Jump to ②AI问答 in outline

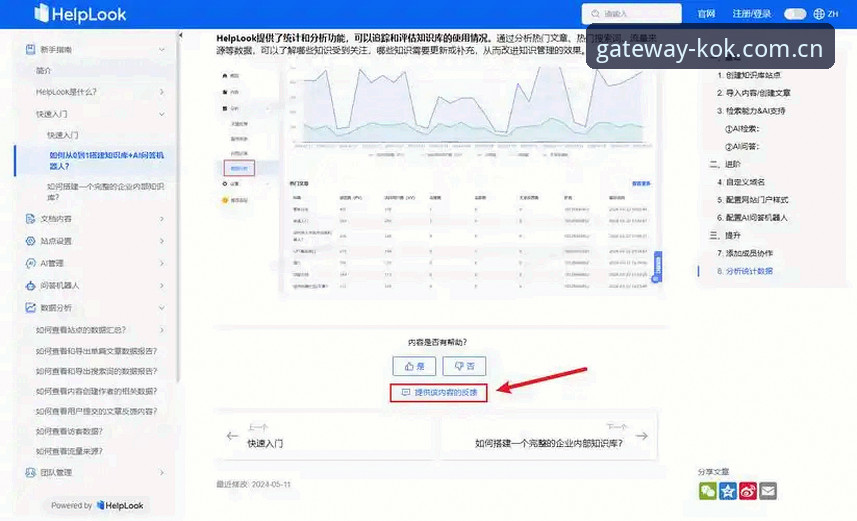click(x=742, y=147)
